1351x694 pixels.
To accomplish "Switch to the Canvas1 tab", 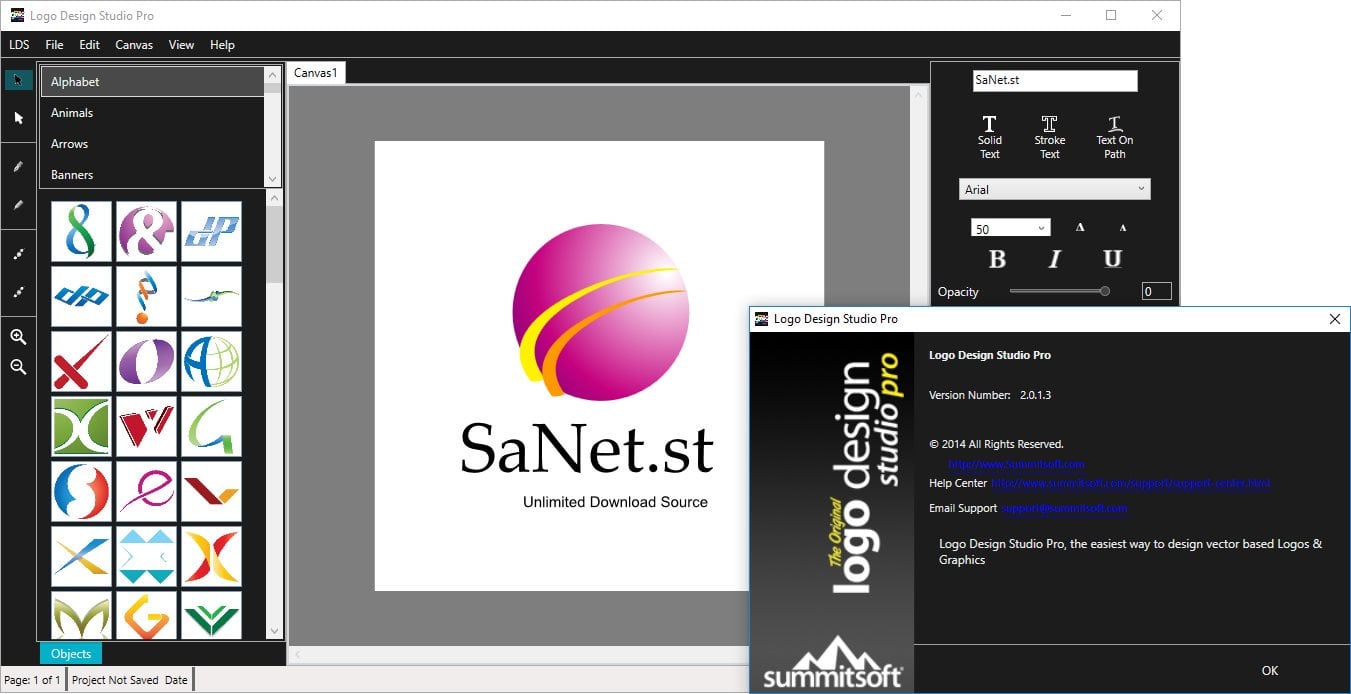I will [315, 72].
